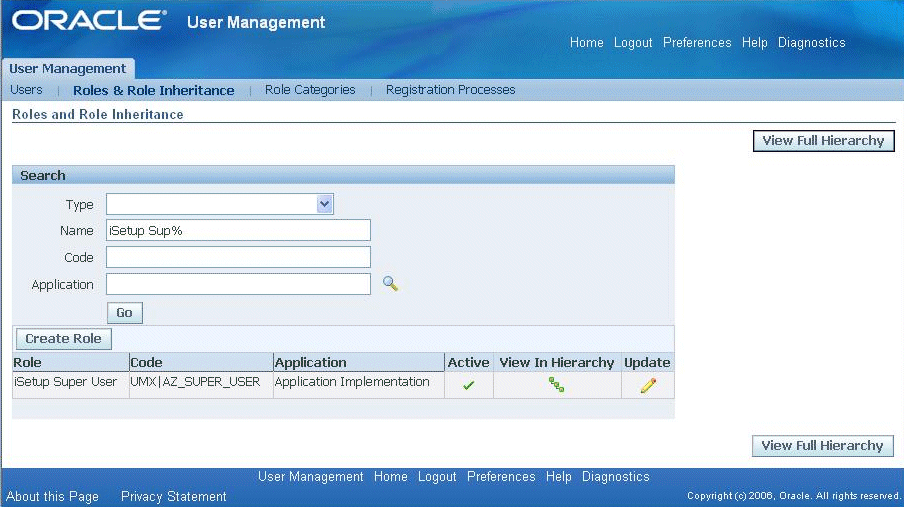Click the Create Role button

tap(63, 339)
